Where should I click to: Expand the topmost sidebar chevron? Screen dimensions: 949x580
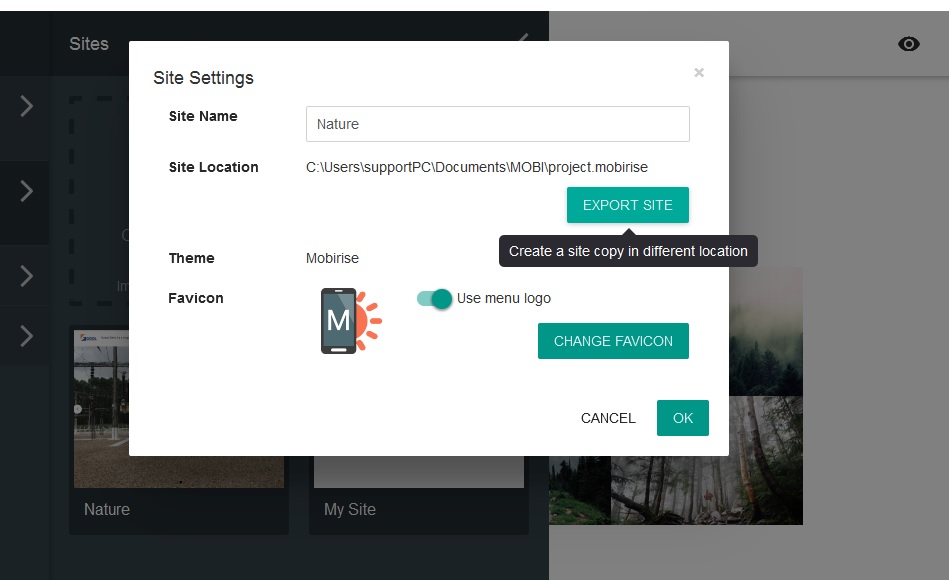pyautogui.click(x=25, y=106)
